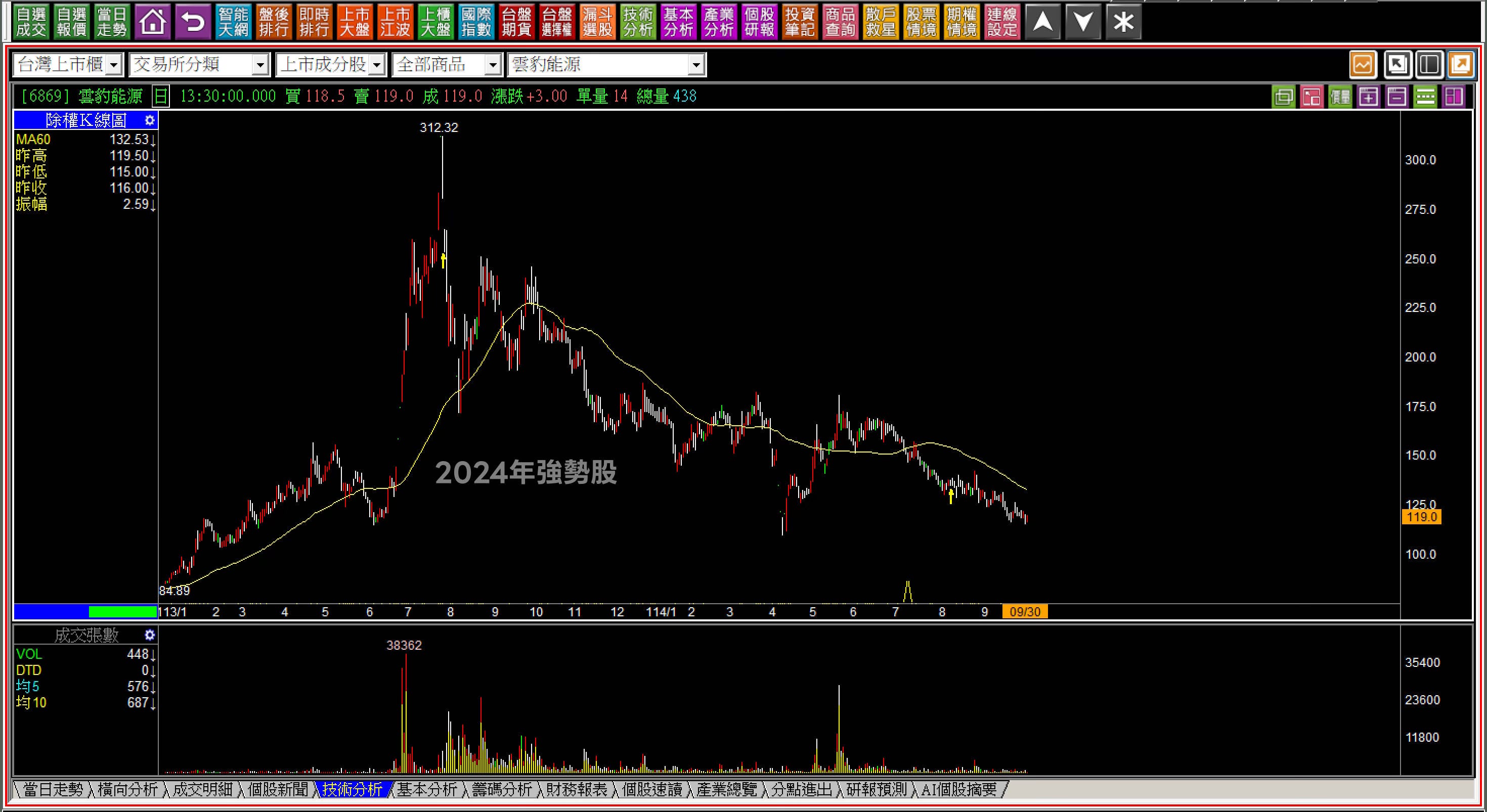Screen dimensions: 1487x812
Task: Click the asterisk icon in the top toolbar
Action: [x=1123, y=23]
